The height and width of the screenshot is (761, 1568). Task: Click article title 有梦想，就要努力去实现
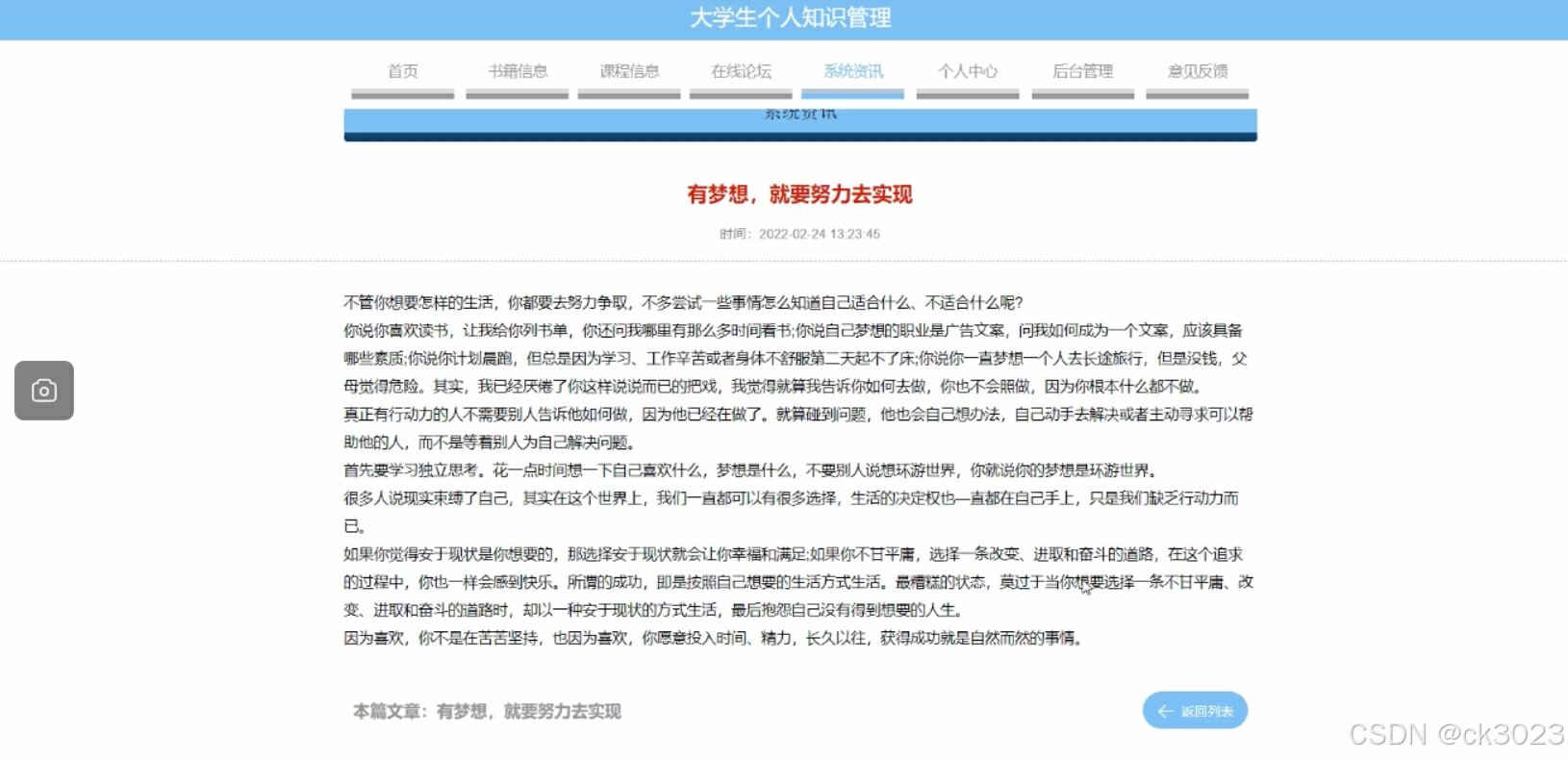[799, 194]
